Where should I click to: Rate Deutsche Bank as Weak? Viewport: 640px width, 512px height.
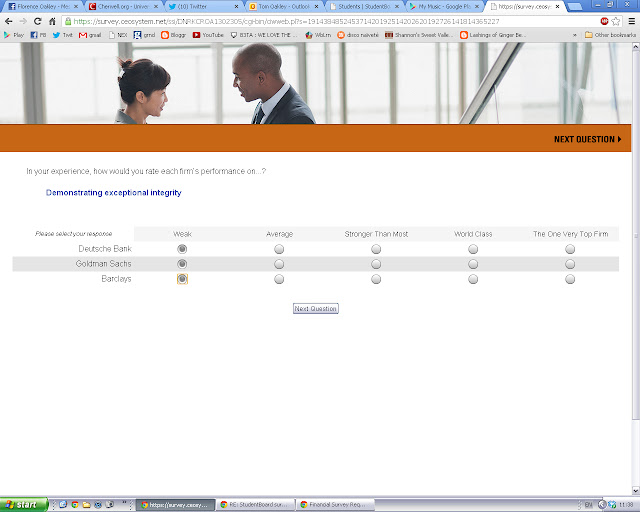pyautogui.click(x=182, y=249)
